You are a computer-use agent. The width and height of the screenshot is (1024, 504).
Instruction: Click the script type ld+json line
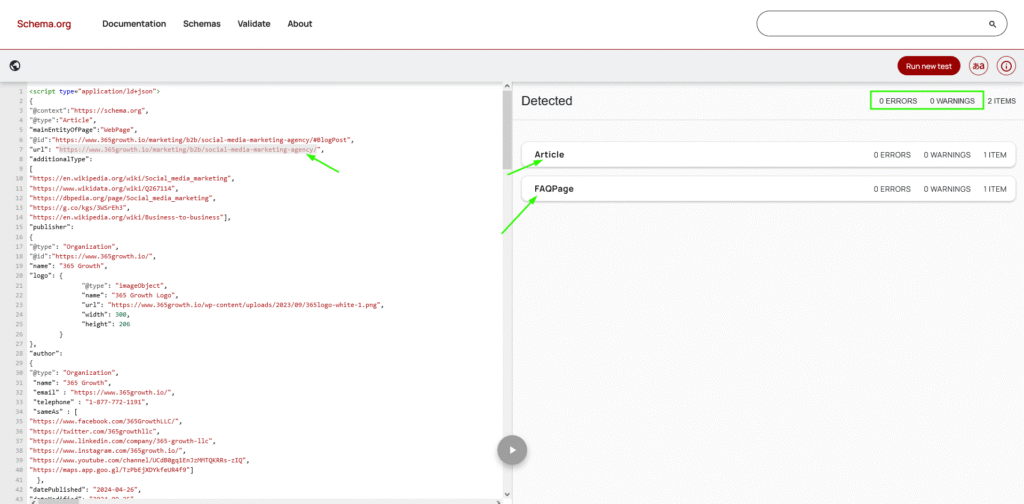point(95,91)
